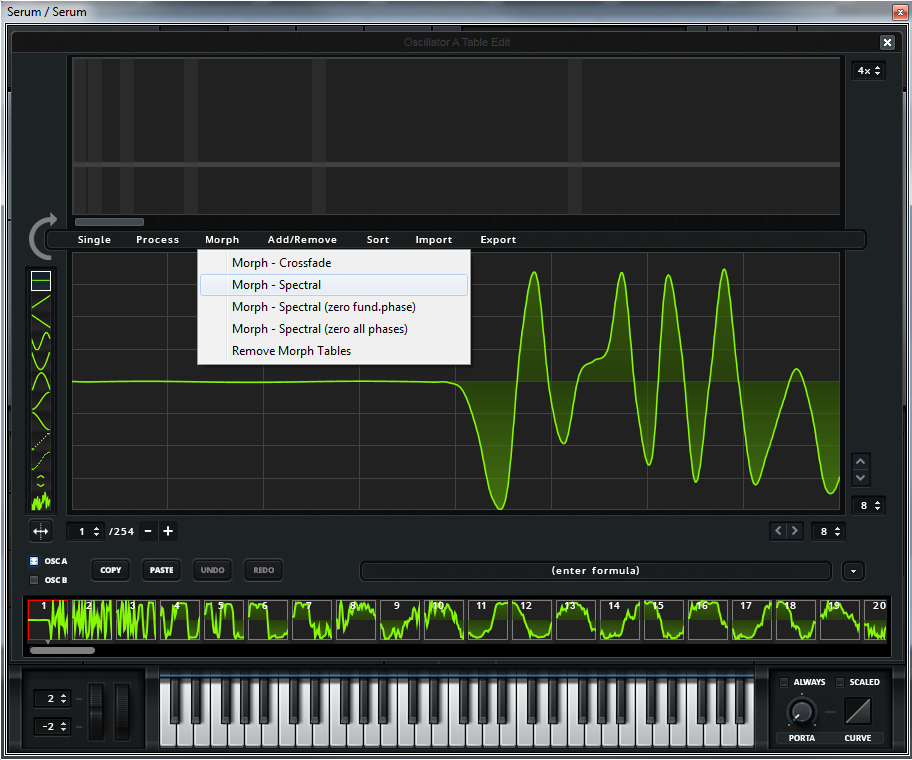Adjust pitch bend down range -2 stepper
Viewport: 912px width, 760px height.
coord(53,726)
